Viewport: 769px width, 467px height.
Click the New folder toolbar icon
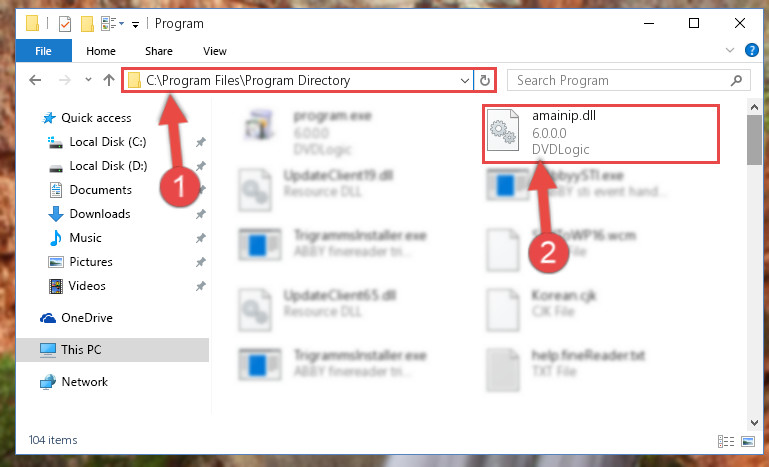click(x=87, y=24)
